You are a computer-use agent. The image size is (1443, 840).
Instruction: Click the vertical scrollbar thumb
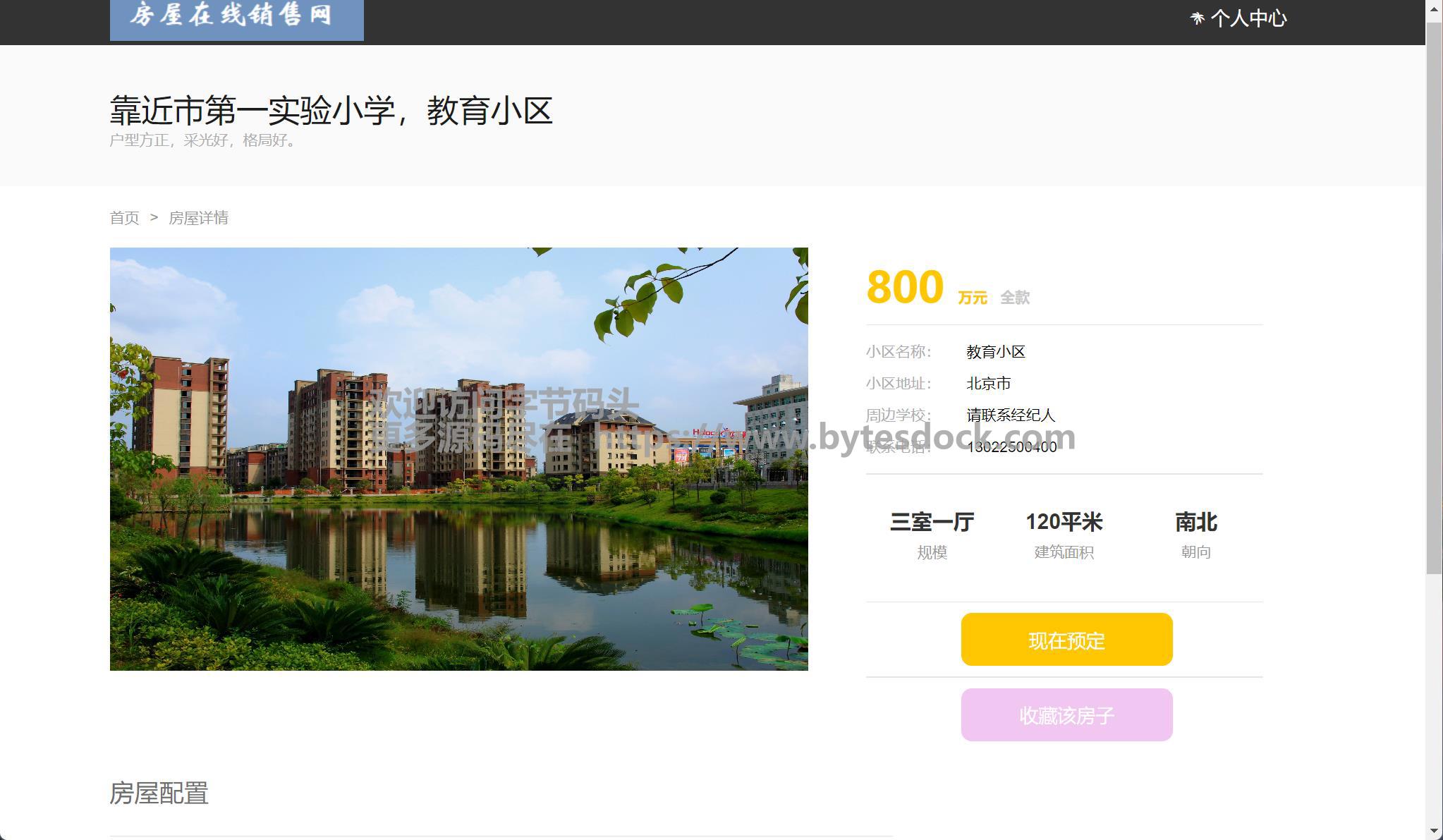click(1434, 296)
